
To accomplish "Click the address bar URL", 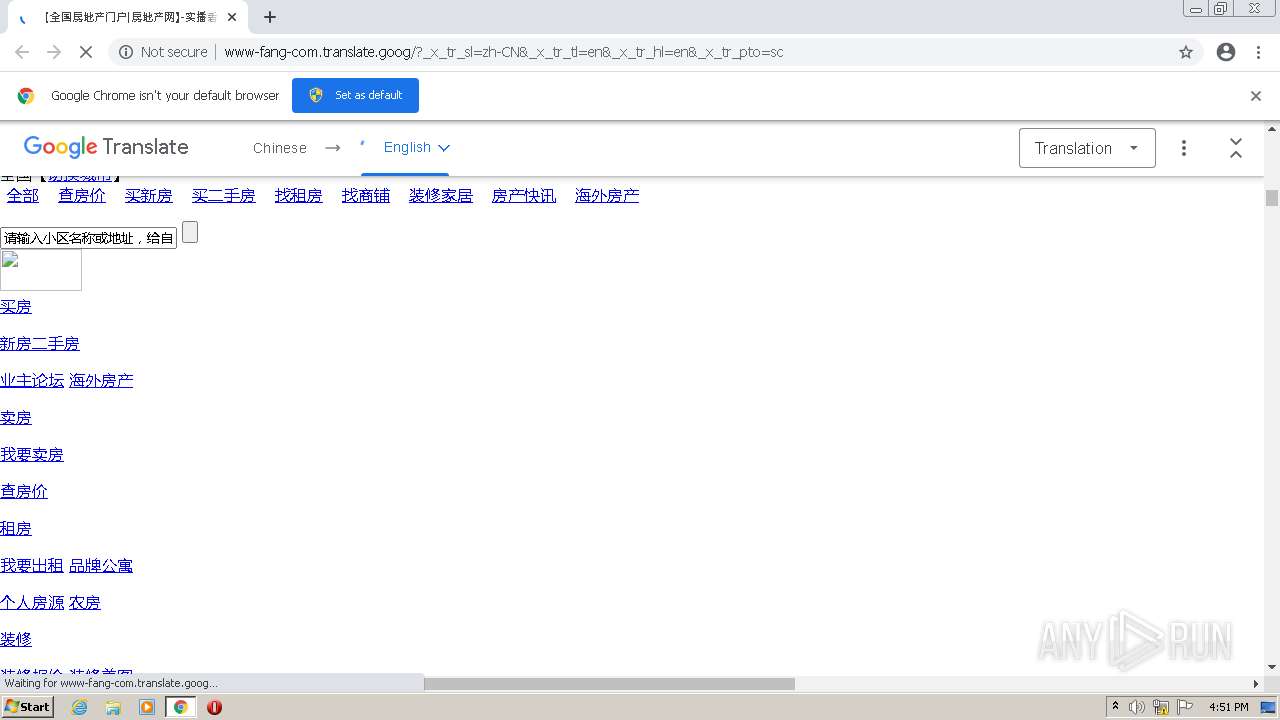I will tap(503, 52).
